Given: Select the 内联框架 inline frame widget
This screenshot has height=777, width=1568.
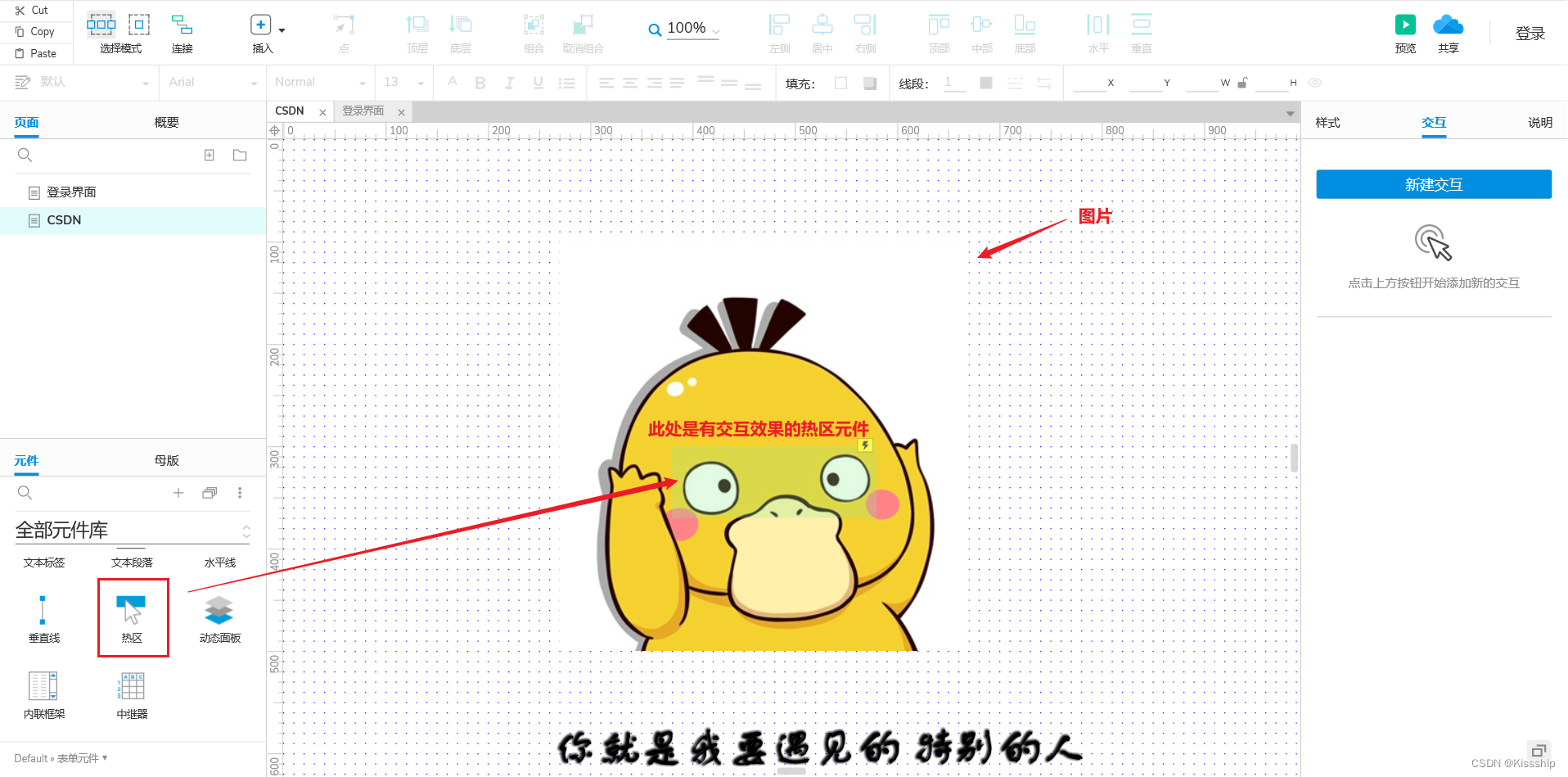Looking at the screenshot, I should 44,695.
